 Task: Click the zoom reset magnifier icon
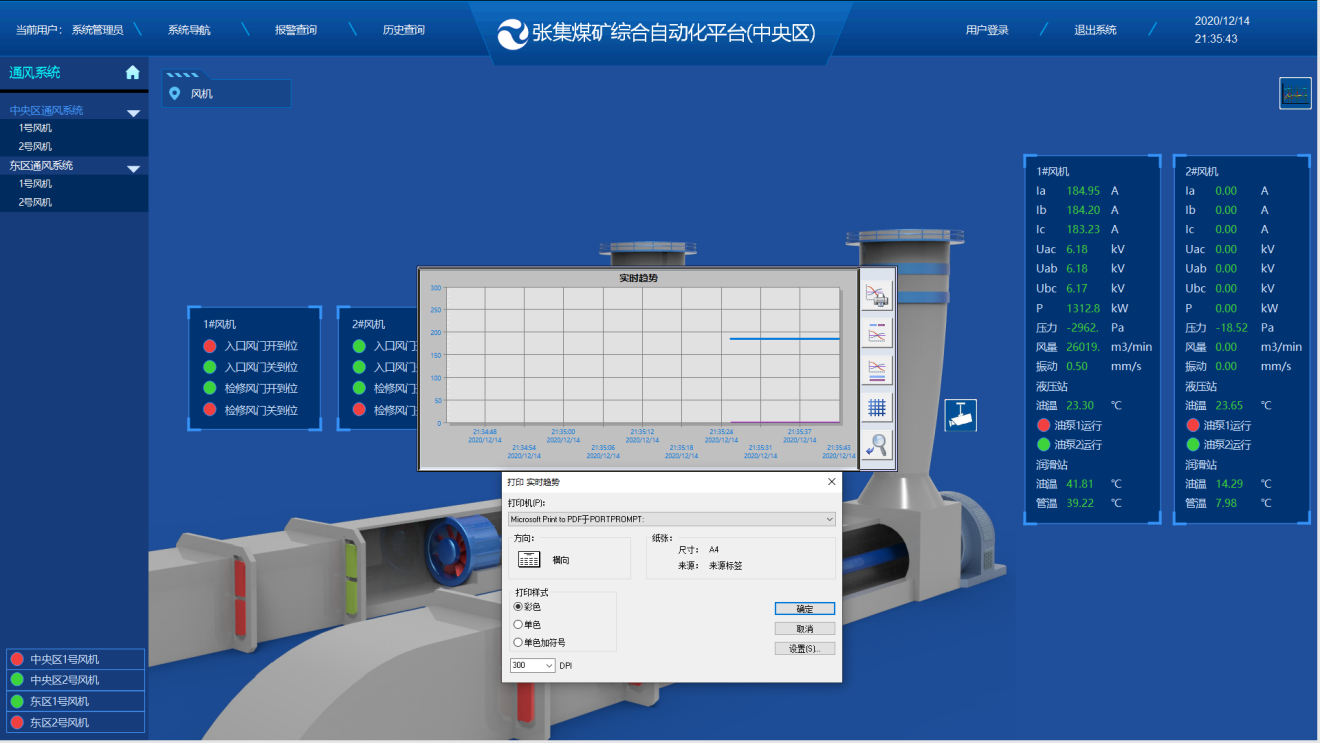tap(877, 445)
